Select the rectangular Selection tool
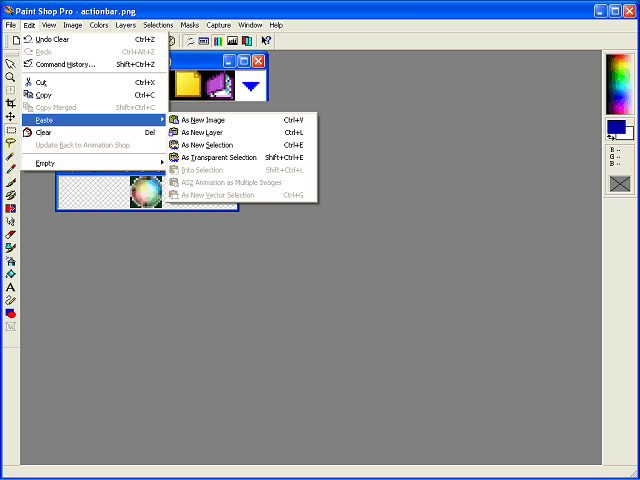Image resolution: width=640 pixels, height=480 pixels. tap(11, 130)
